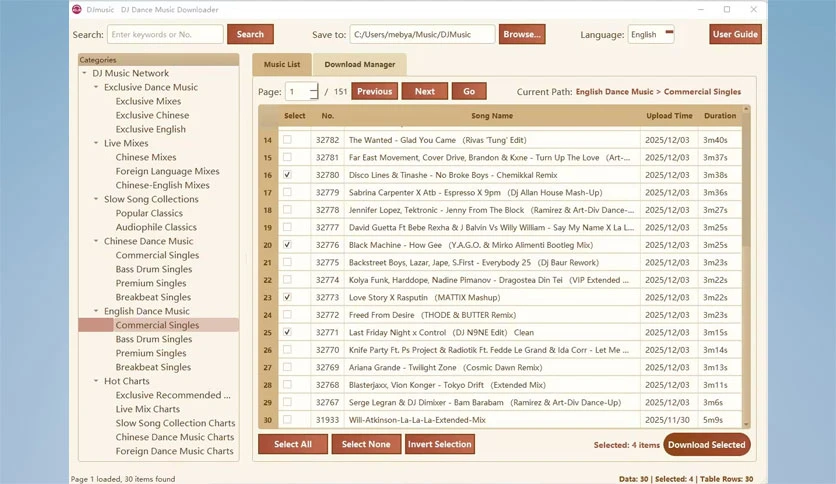This screenshot has height=484, width=836.
Task: Click the page number spinner arrows
Action: 314,91
